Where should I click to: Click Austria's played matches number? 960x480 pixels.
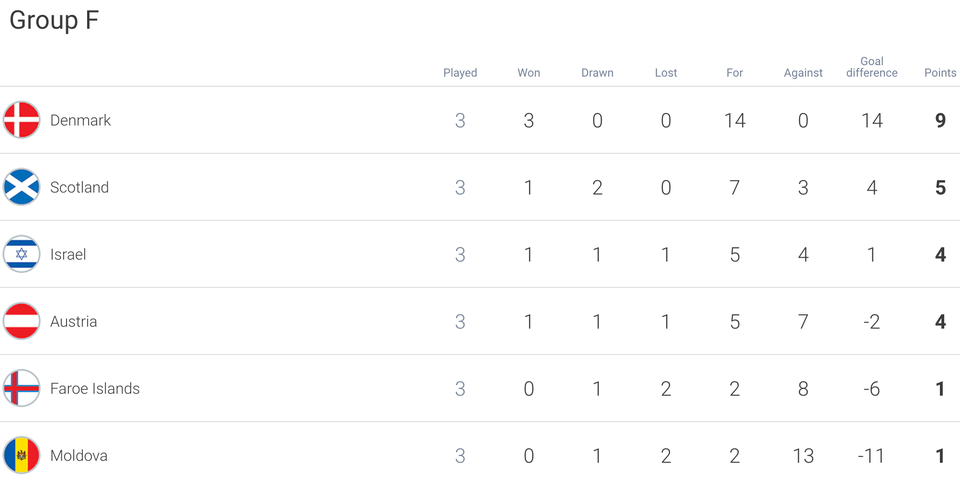(x=460, y=322)
